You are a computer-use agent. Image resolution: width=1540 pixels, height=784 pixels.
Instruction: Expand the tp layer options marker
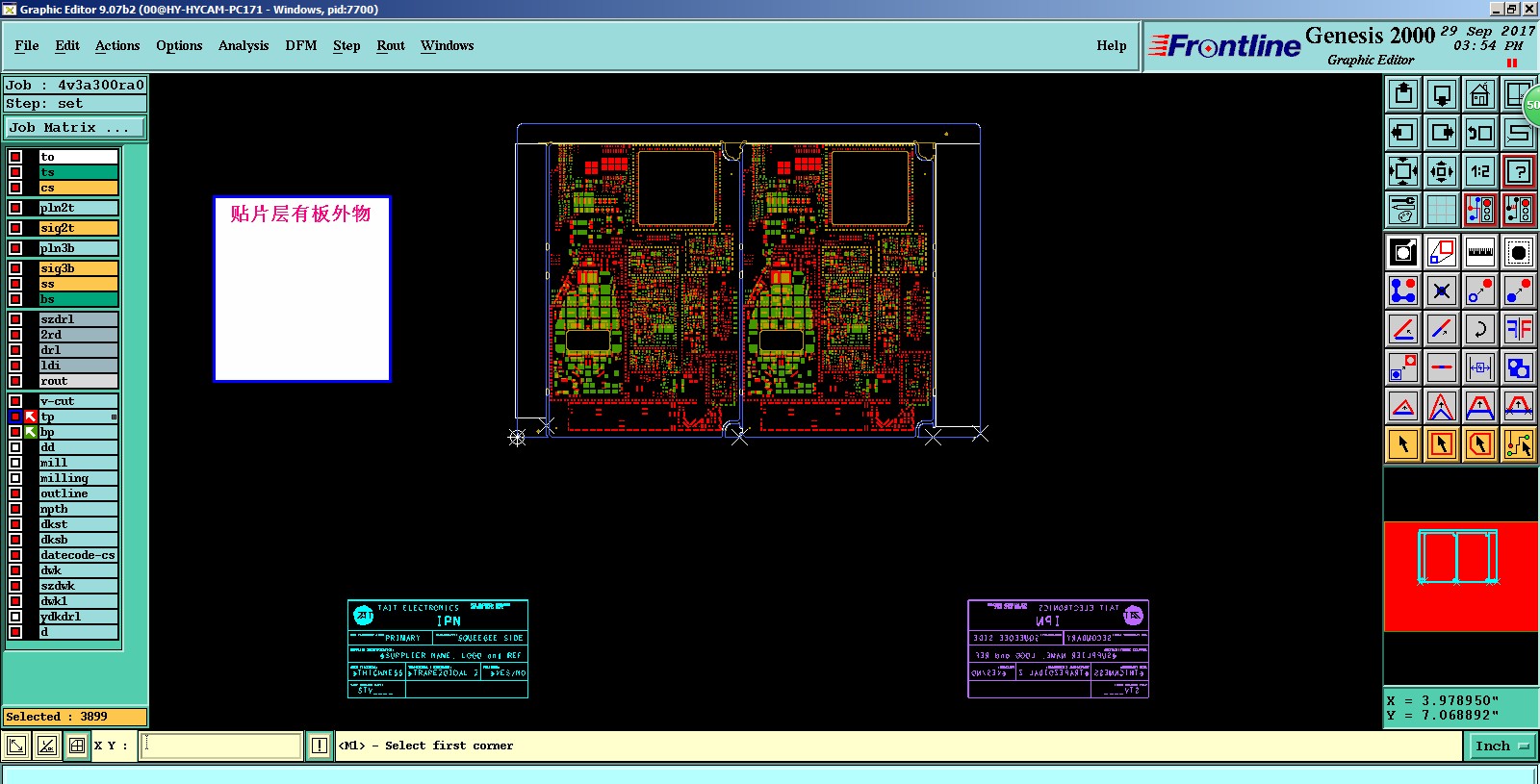click(114, 417)
